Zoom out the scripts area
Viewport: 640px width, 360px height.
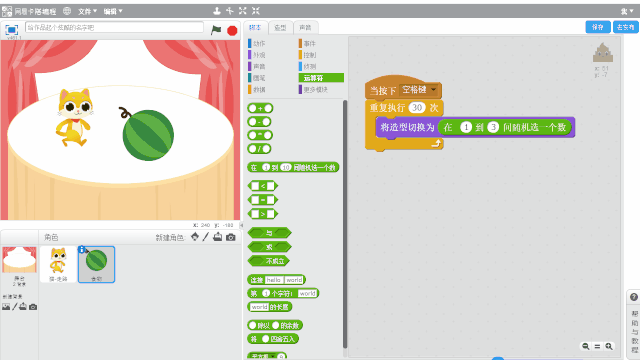coord(586,346)
